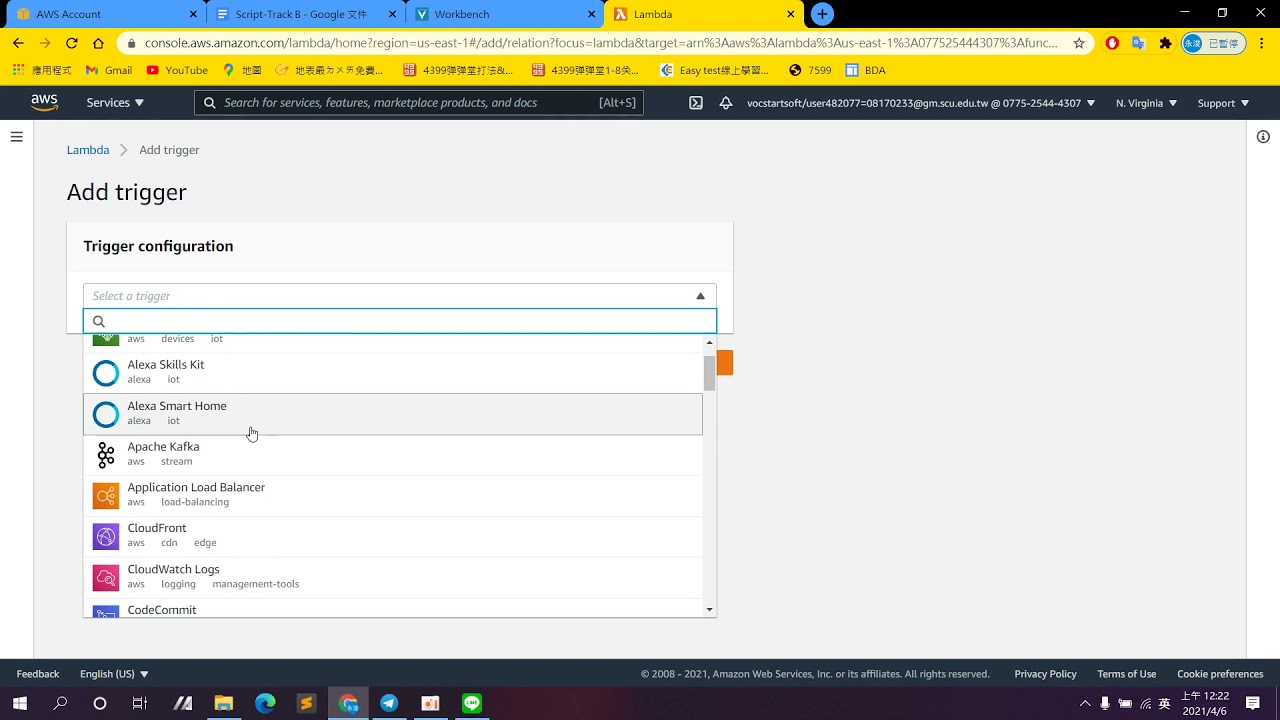
Task: Open LINE from taskbar
Action: pyautogui.click(x=471, y=703)
